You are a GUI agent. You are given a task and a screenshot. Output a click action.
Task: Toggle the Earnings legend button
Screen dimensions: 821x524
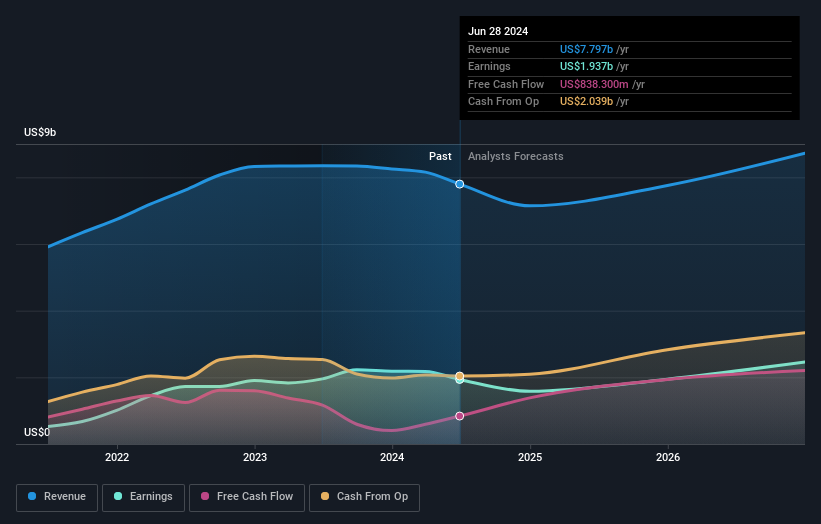pyautogui.click(x=143, y=497)
